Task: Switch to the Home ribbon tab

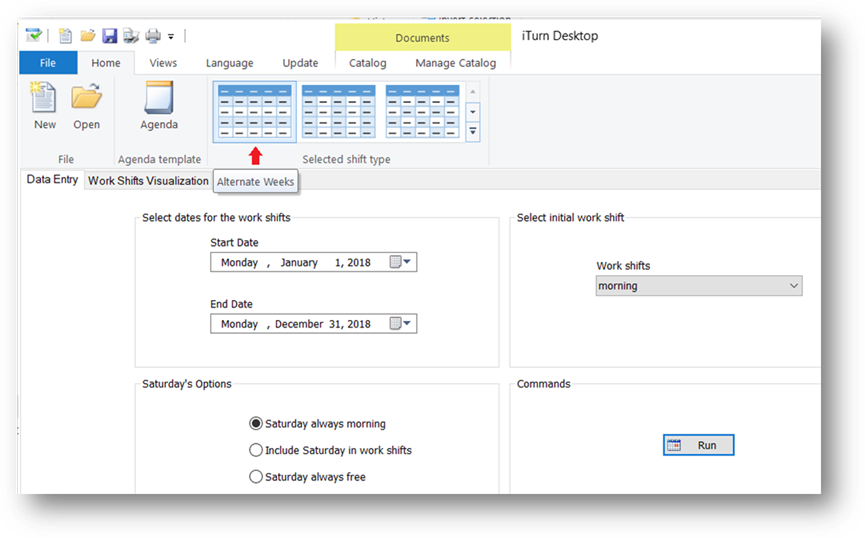Action: [x=106, y=63]
